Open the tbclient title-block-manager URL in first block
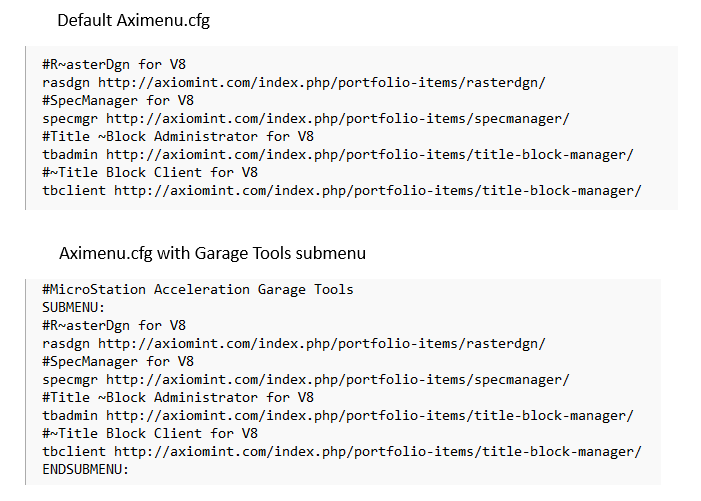Screen dimensions: 701x501 click(378, 191)
